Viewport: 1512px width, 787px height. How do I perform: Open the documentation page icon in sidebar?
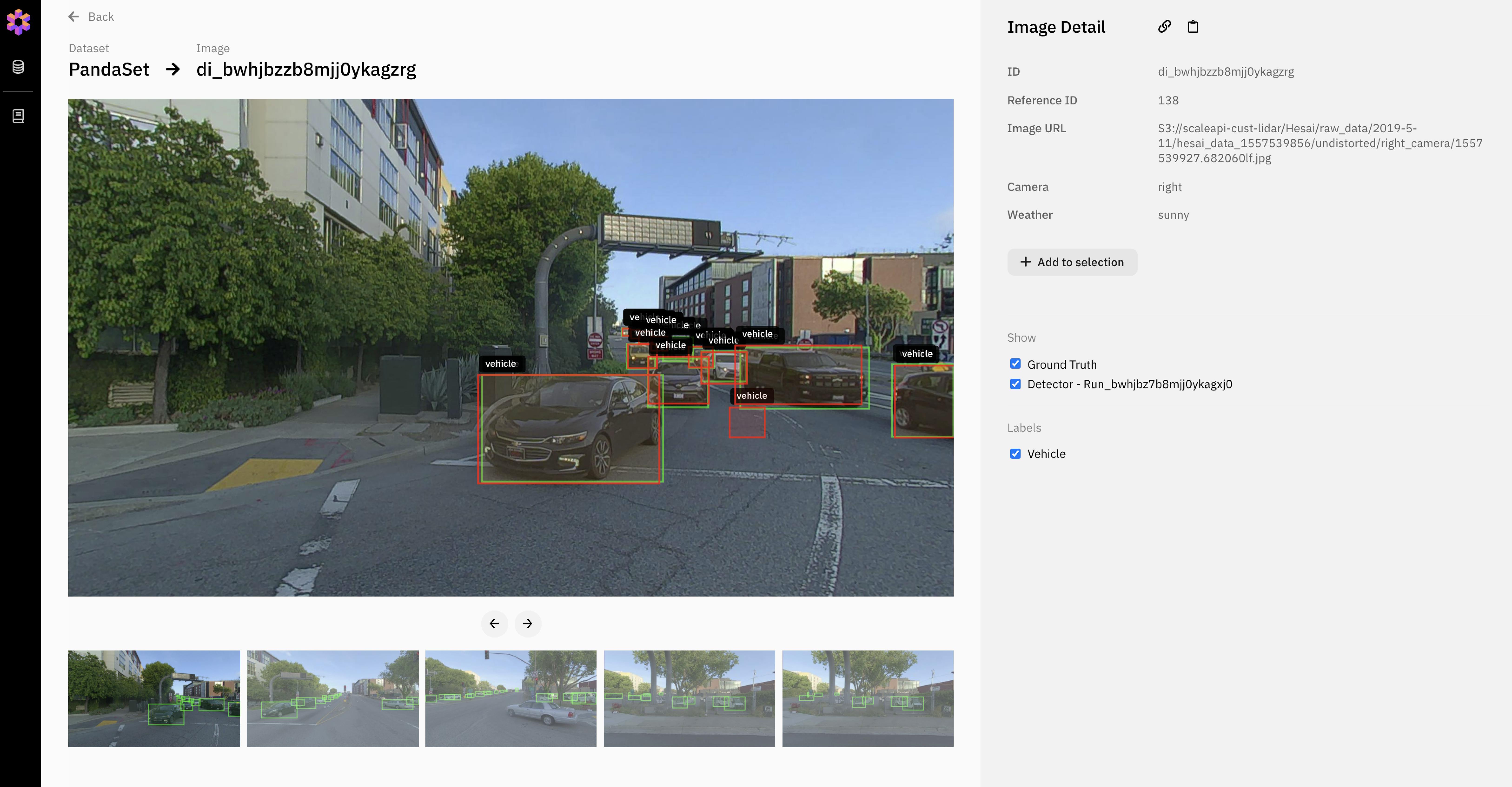click(18, 116)
